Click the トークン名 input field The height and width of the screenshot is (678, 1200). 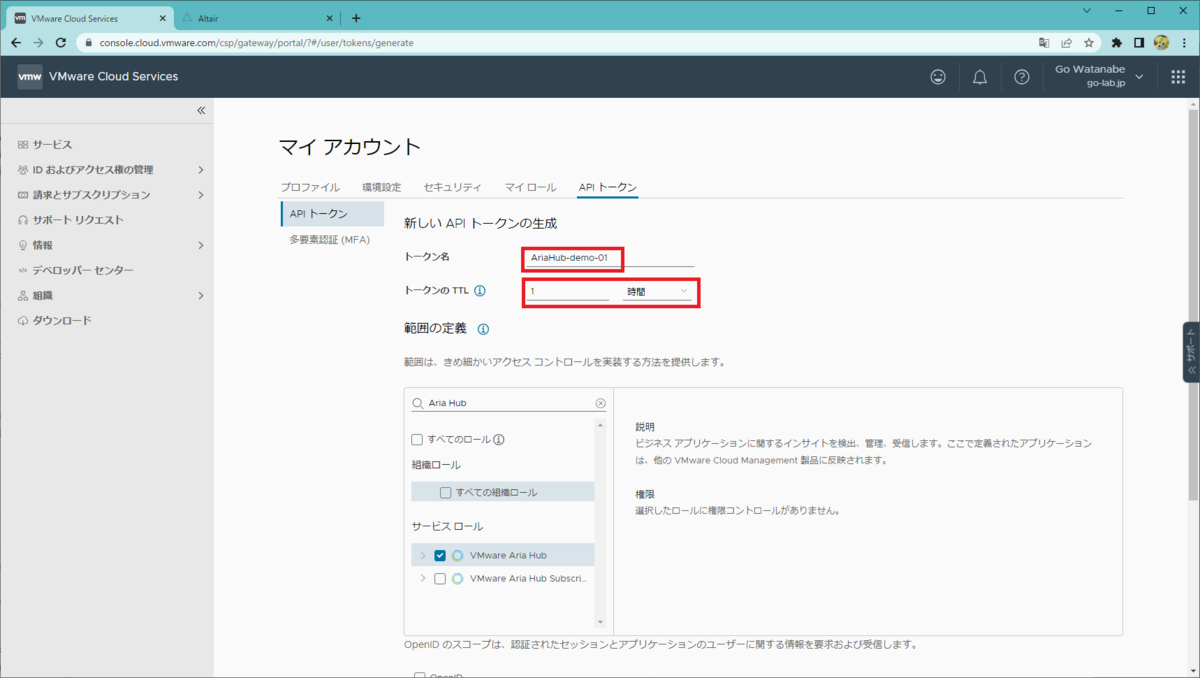pyautogui.click(x=608, y=258)
